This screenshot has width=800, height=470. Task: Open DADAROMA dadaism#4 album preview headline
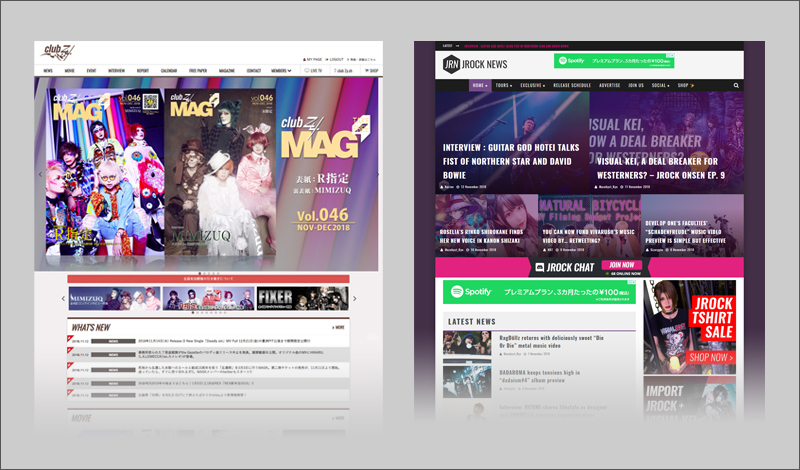(539, 376)
